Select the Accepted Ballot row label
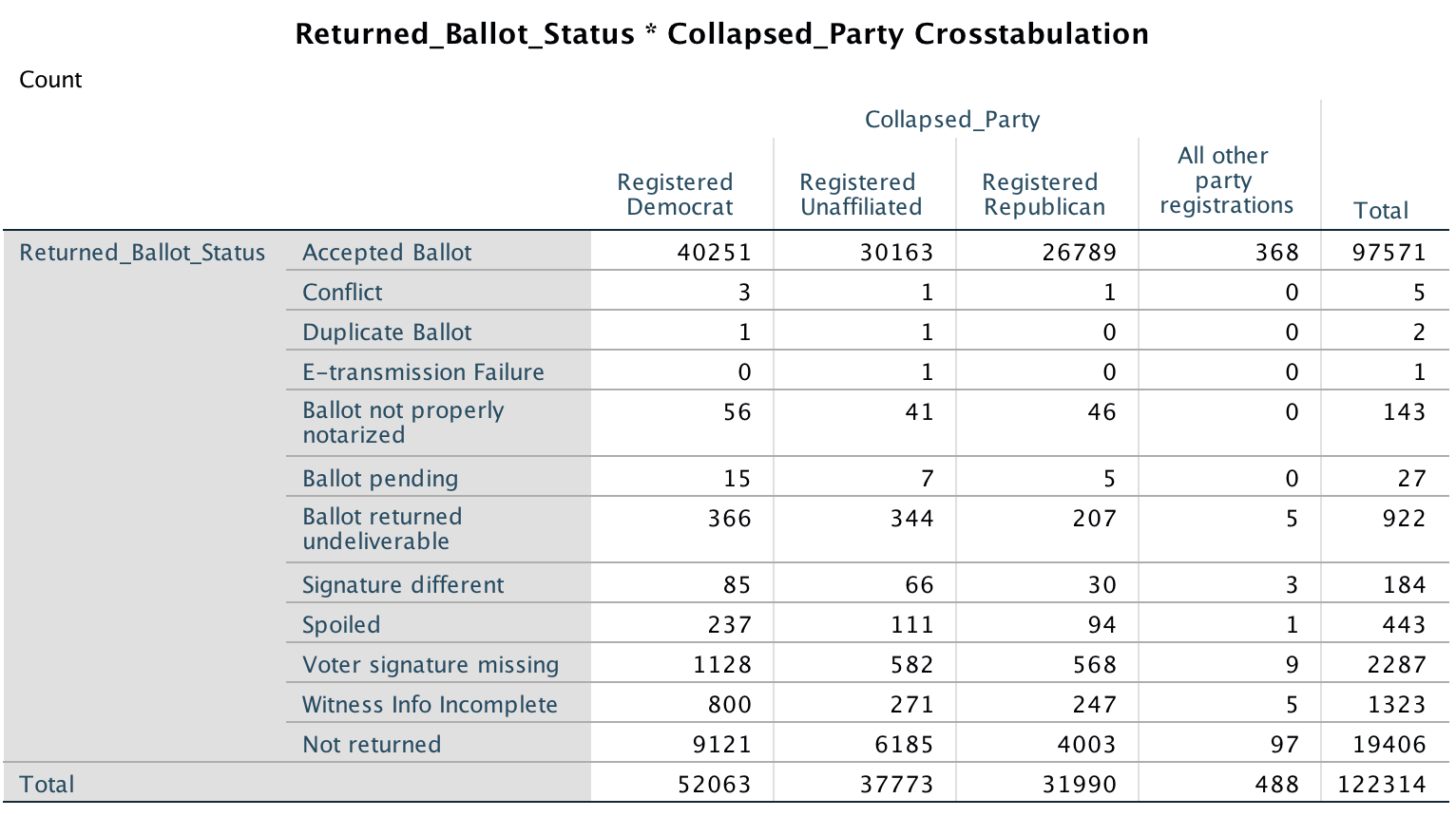 pyautogui.click(x=387, y=253)
